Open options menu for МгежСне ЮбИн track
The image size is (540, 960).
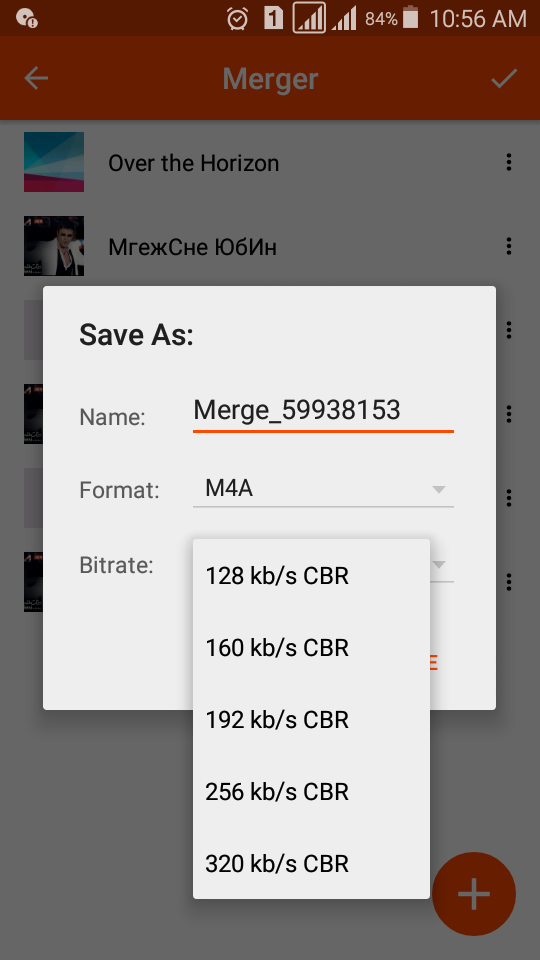click(509, 246)
